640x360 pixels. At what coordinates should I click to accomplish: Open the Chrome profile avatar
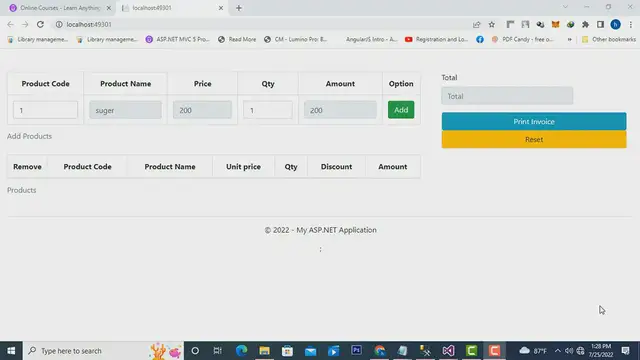616,24
